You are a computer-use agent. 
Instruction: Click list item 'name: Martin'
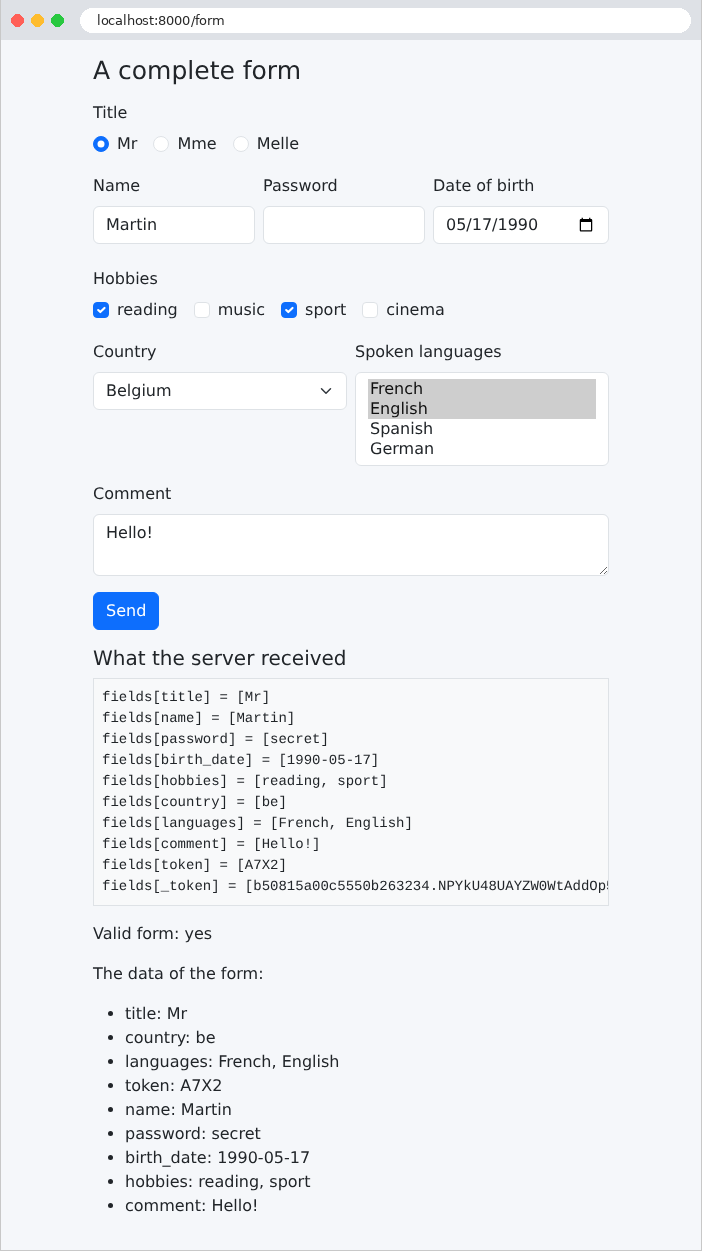[x=178, y=1110]
